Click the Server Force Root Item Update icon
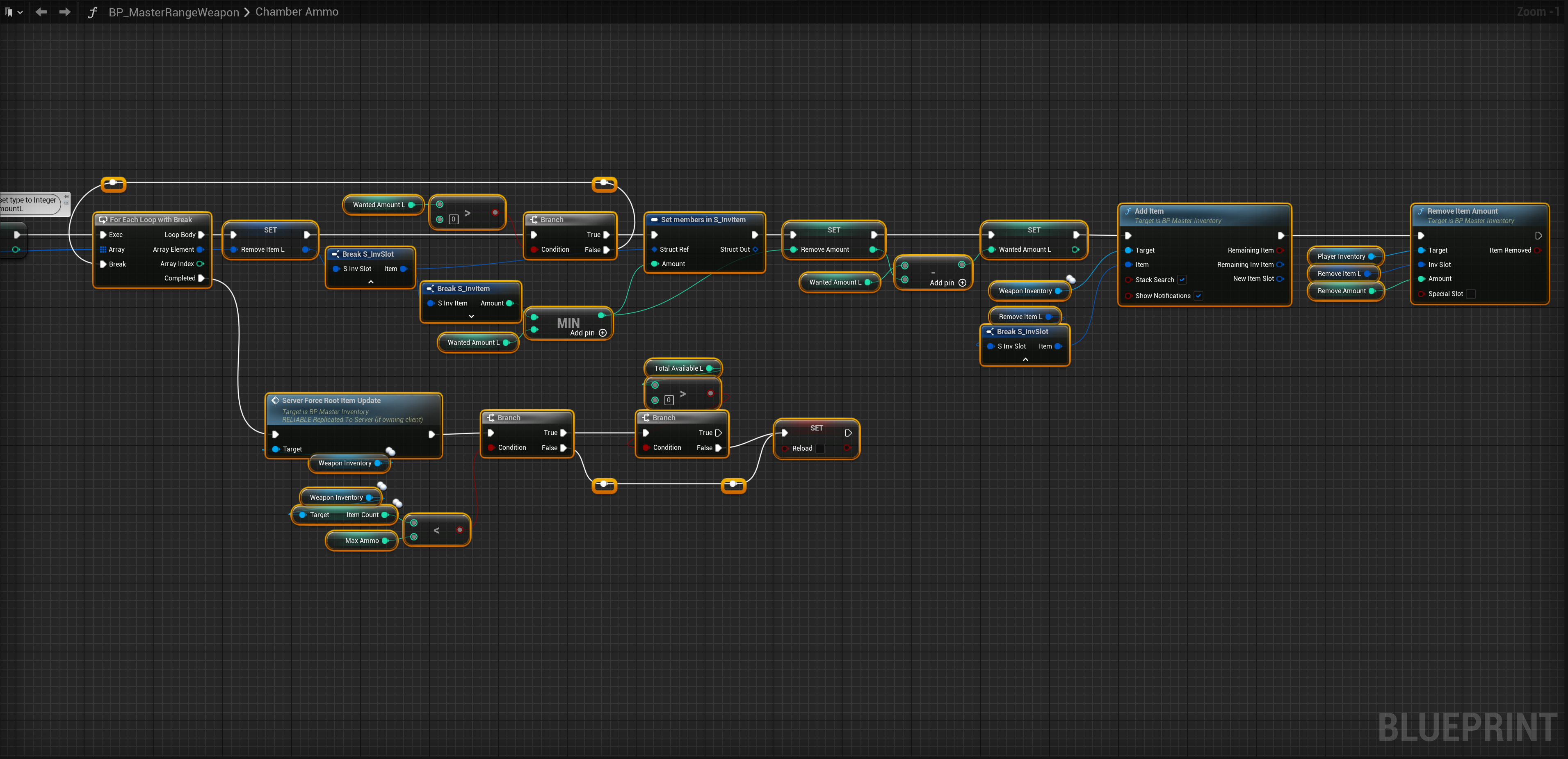 point(275,401)
